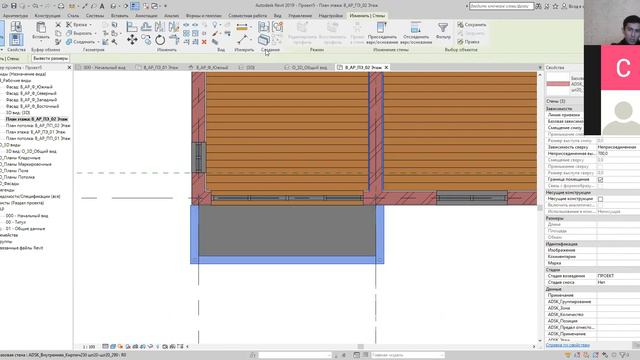Open the Top Constraint (Зависимость сверху) value dropdown
This screenshot has height=360, width=640.
(618, 147)
